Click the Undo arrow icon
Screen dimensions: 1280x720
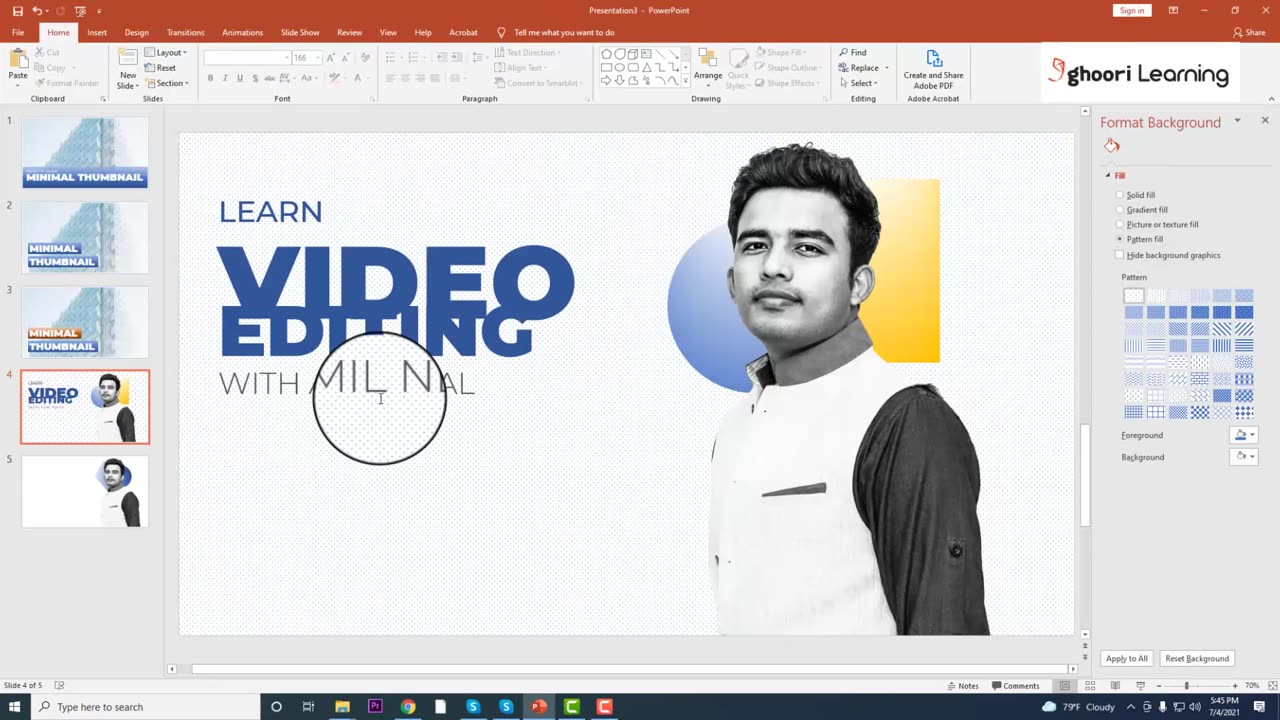coord(37,10)
